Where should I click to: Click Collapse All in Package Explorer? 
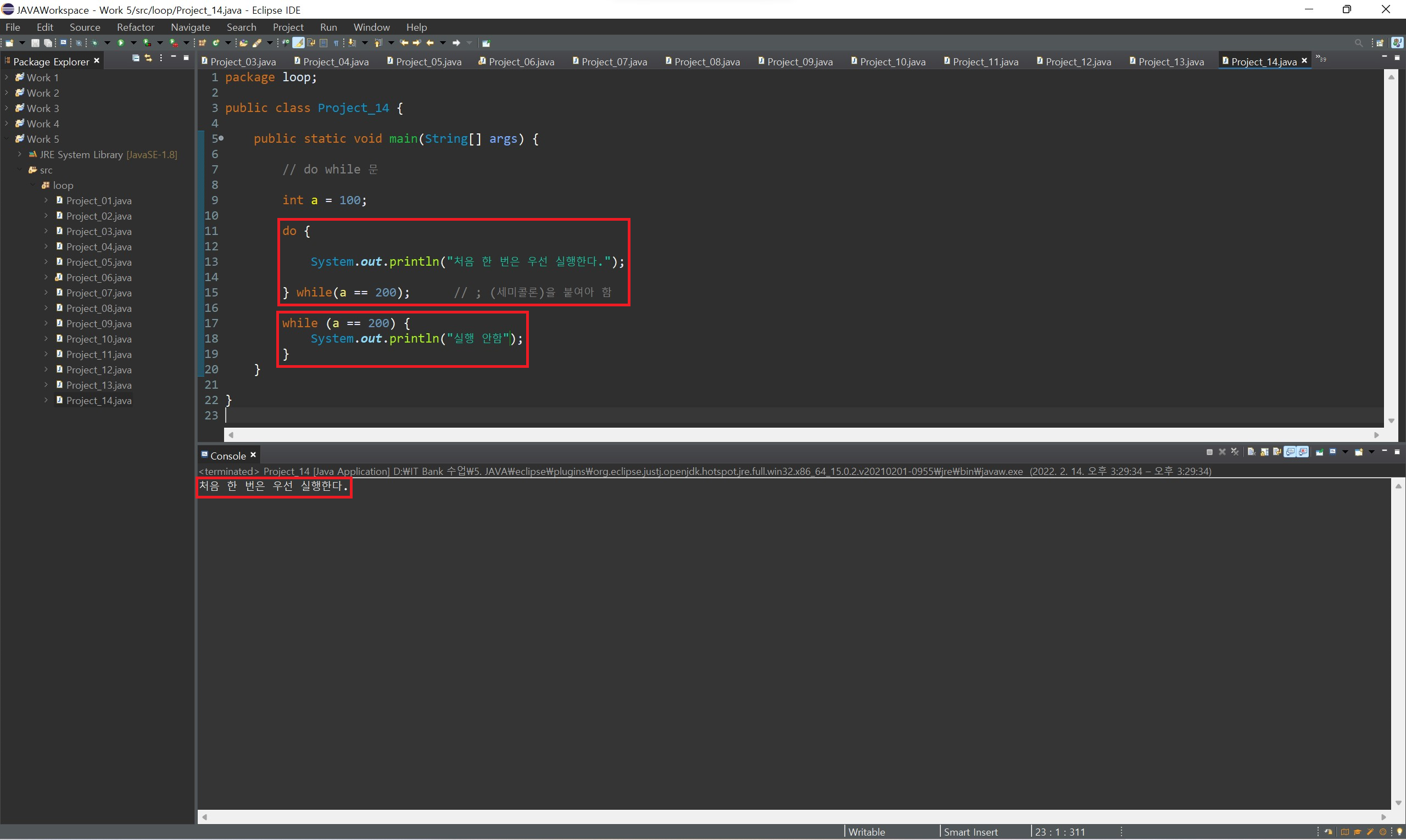135,58
